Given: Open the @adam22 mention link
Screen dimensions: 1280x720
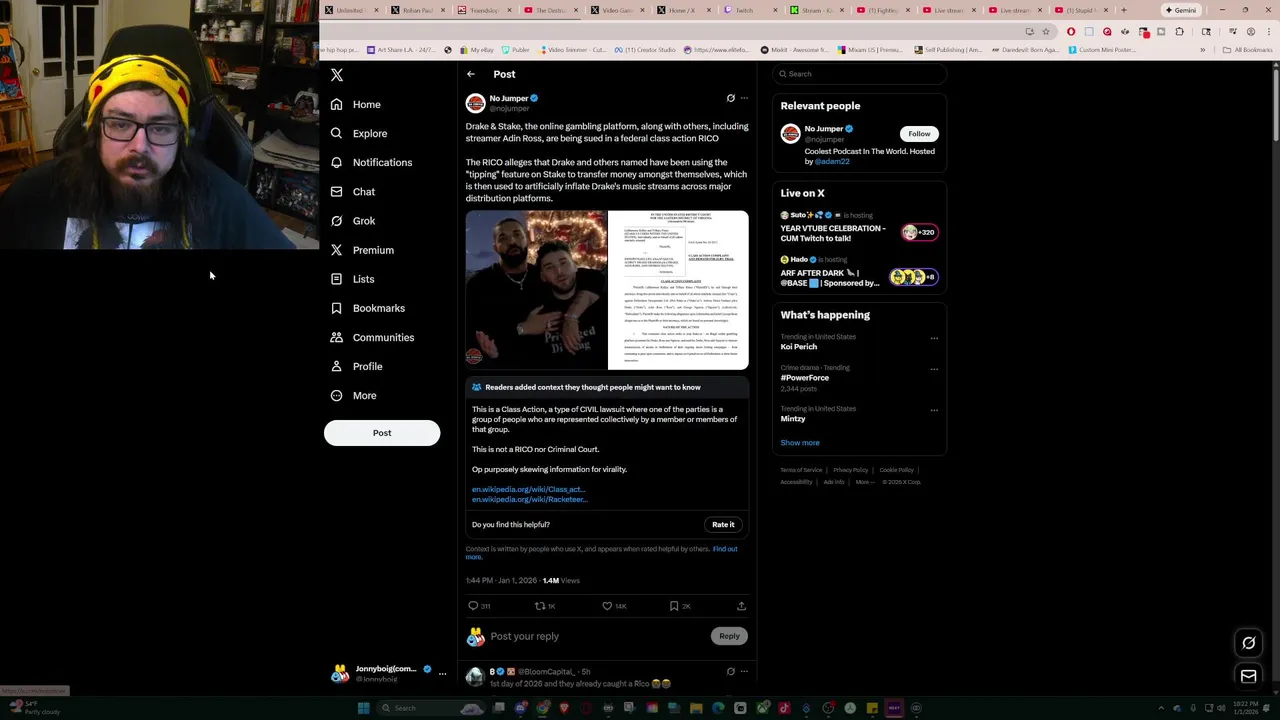Looking at the screenshot, I should click(x=832, y=161).
